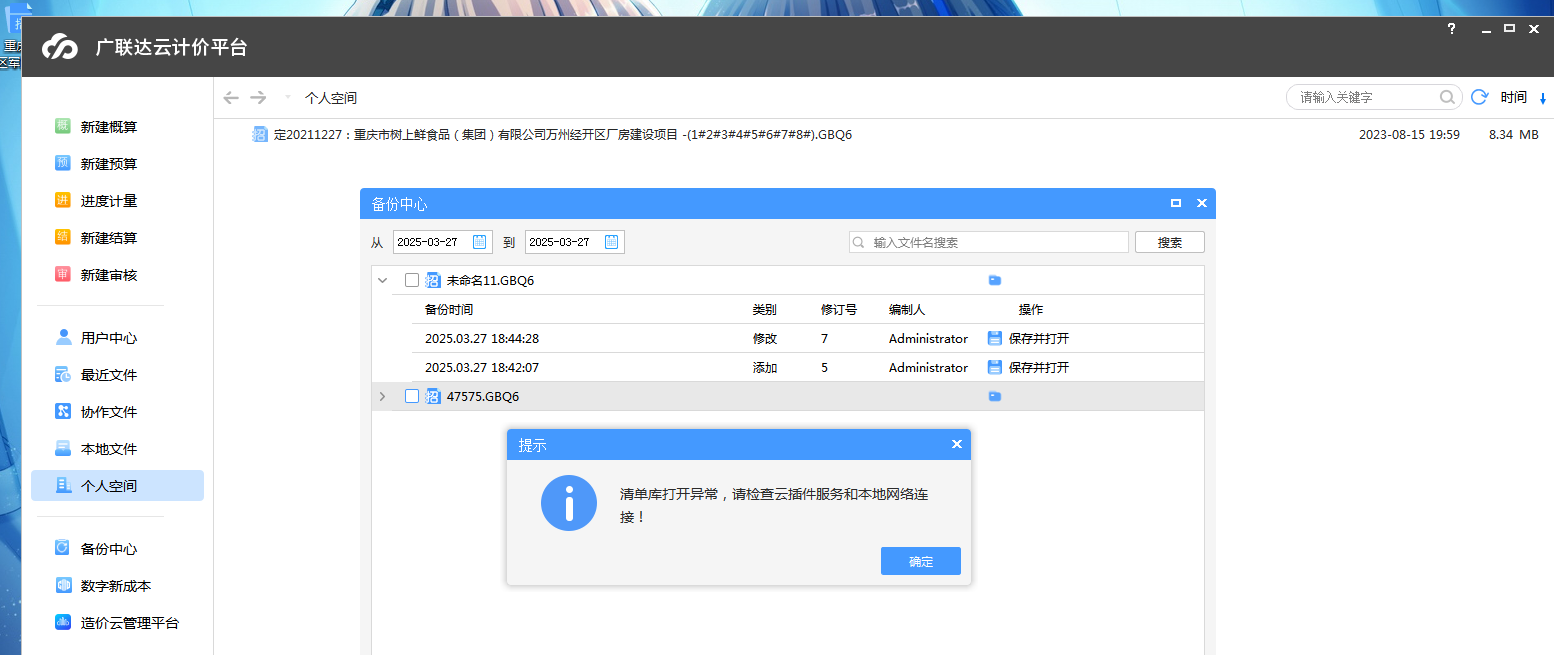1554x655 pixels.
Task: Select the 重庆市树上鲜食品 GBQ6 file row
Action: [x=884, y=134]
